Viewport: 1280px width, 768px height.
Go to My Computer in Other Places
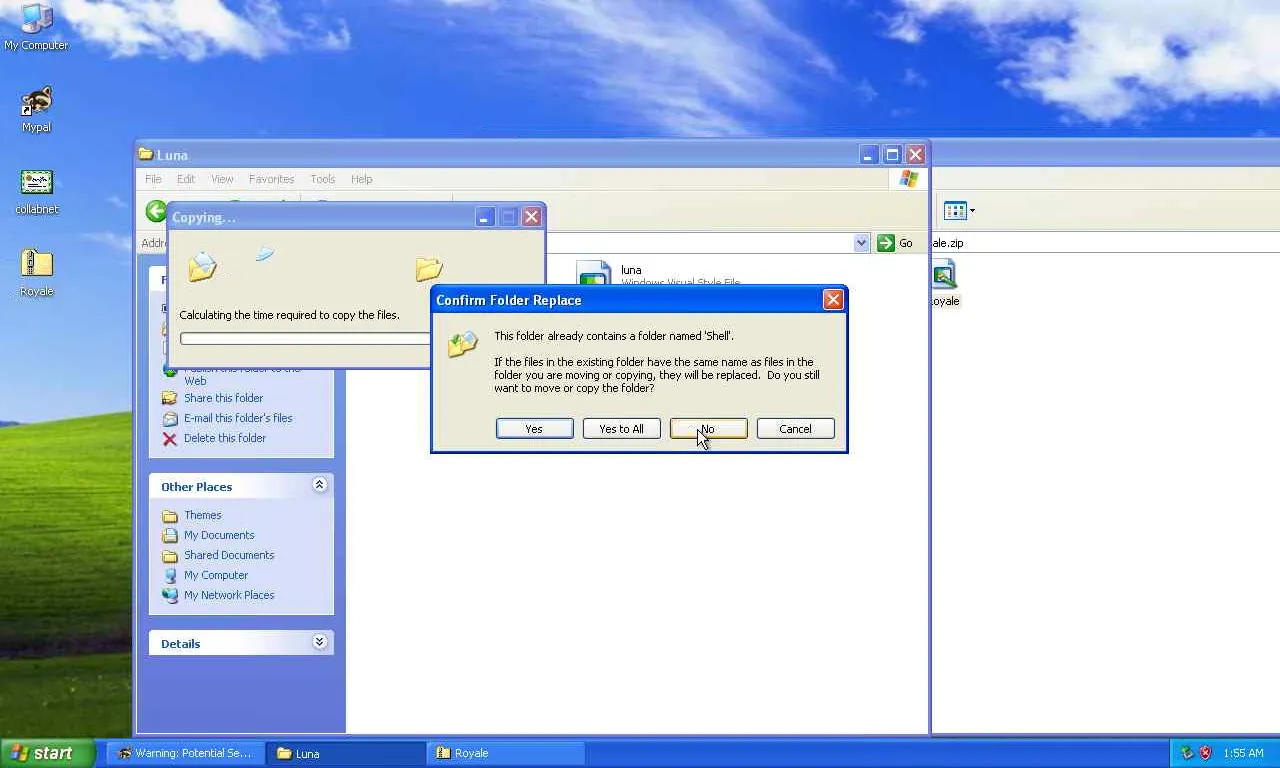tap(216, 575)
